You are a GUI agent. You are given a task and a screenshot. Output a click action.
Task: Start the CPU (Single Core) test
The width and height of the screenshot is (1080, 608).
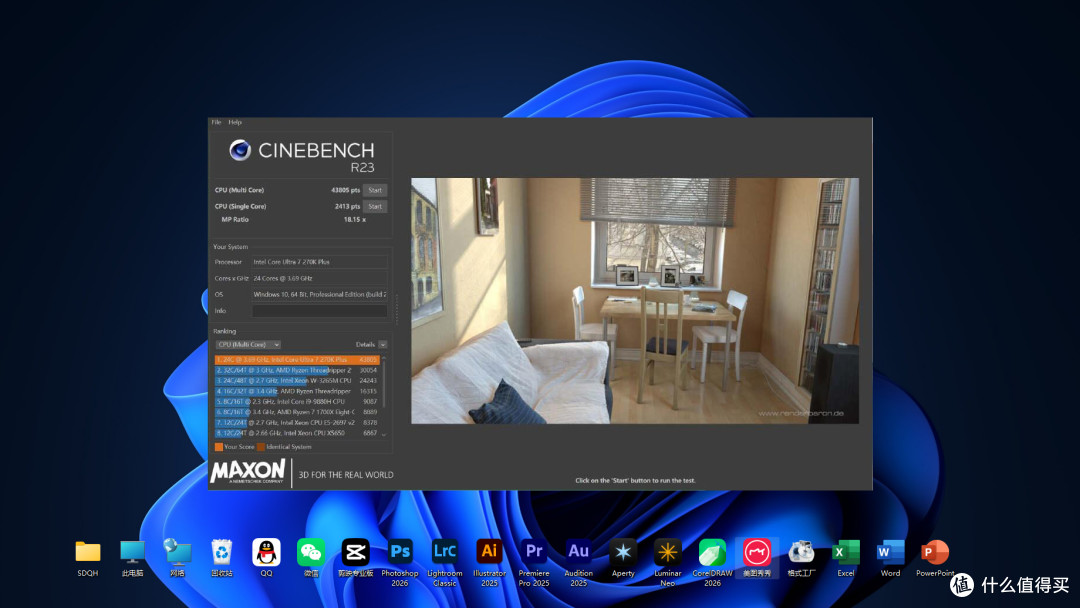(x=375, y=206)
